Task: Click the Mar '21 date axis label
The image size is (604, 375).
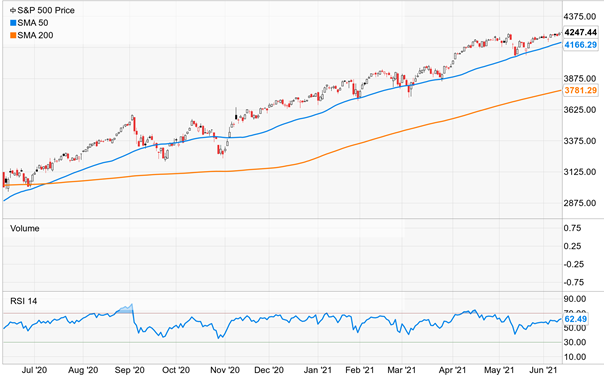Action: pyautogui.click(x=402, y=370)
